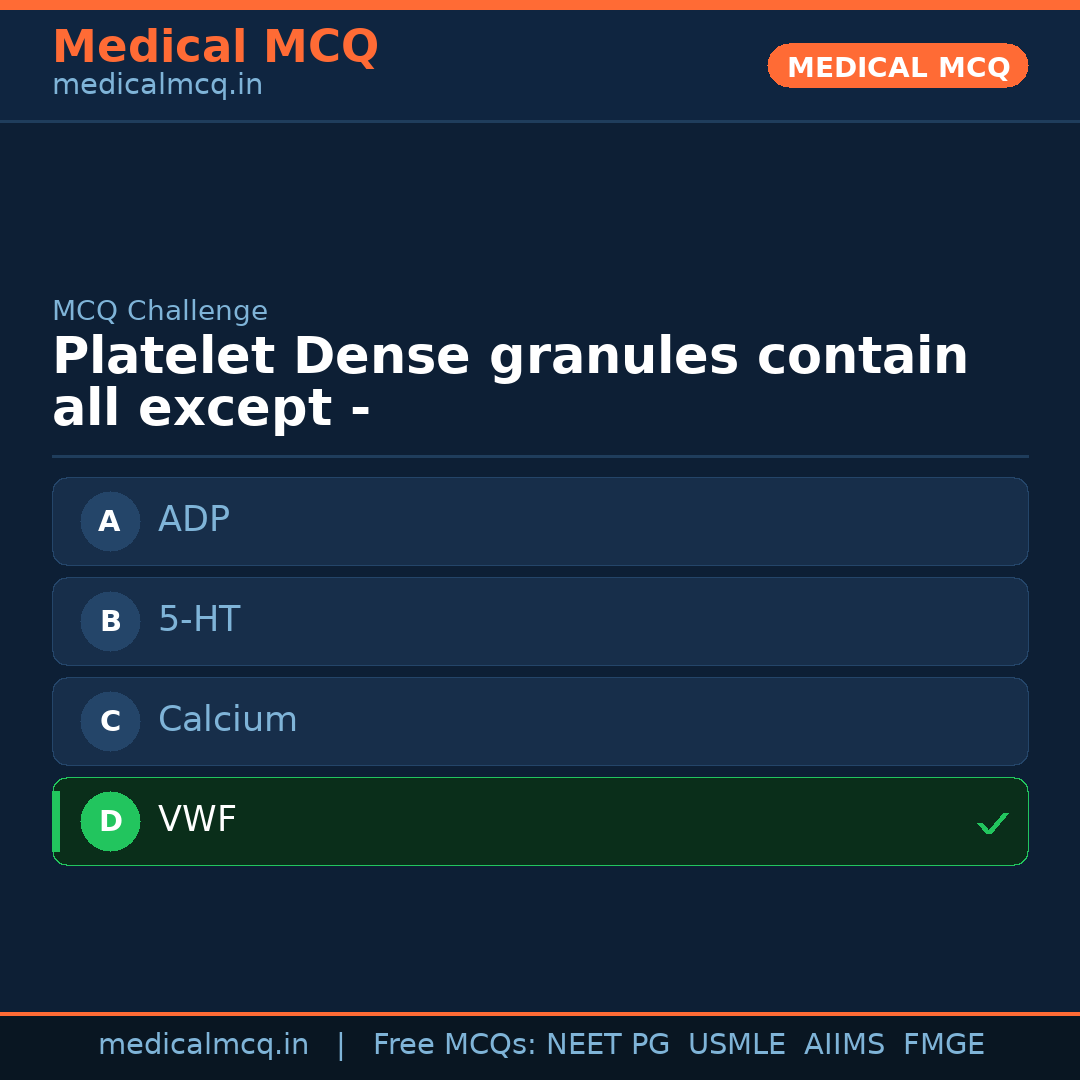This screenshot has height=1080, width=1080.
Task: Click the orange MEDICAL MCQ badge
Action: [x=898, y=66]
